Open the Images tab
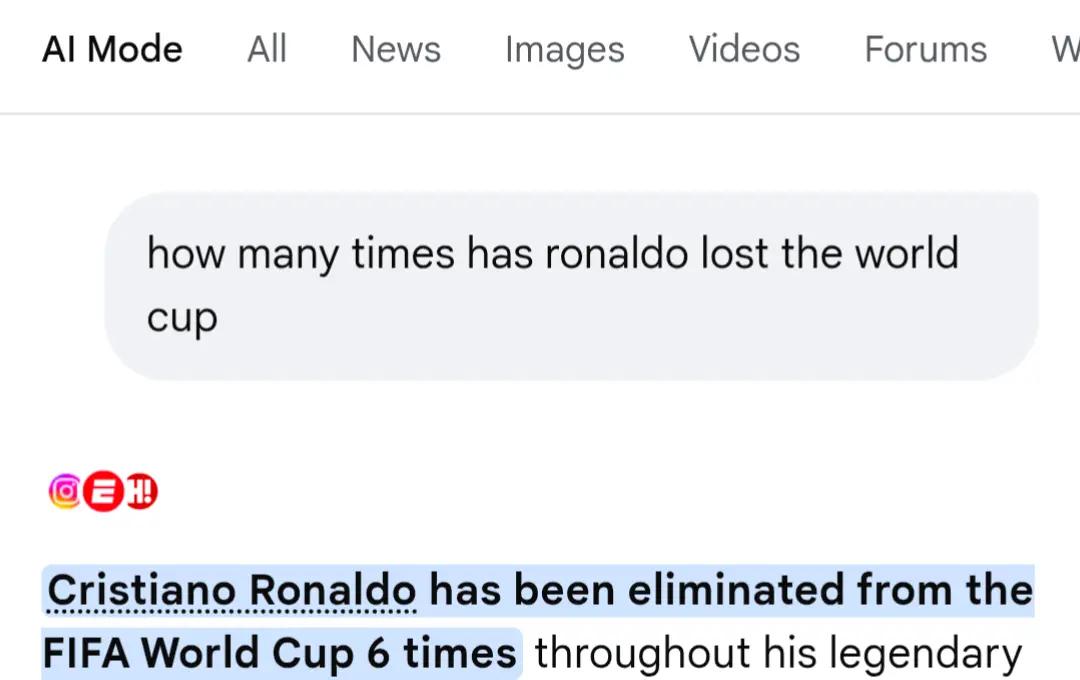1080x680 pixels. click(x=565, y=50)
